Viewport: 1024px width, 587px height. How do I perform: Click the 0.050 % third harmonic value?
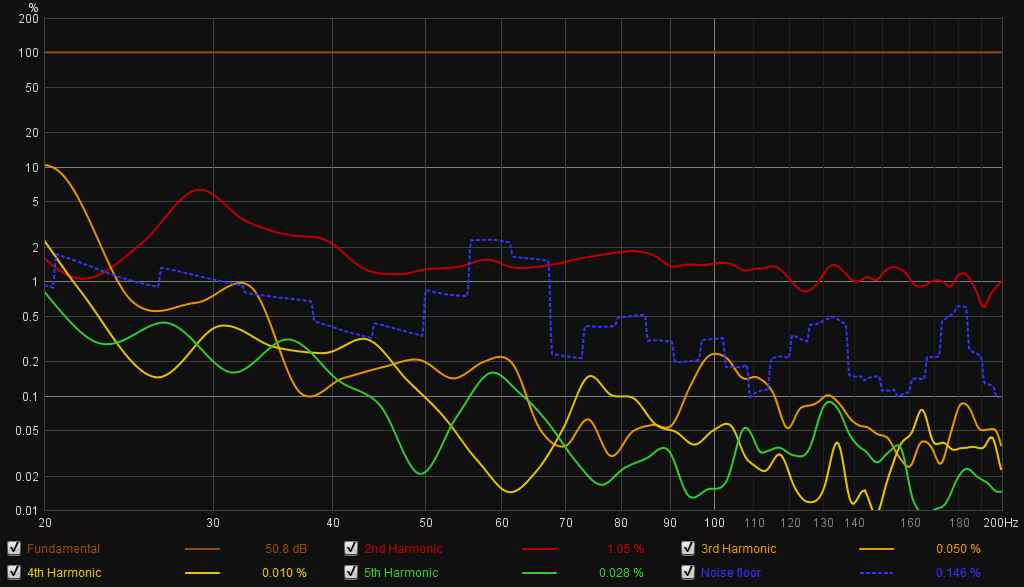pyautogui.click(x=958, y=549)
